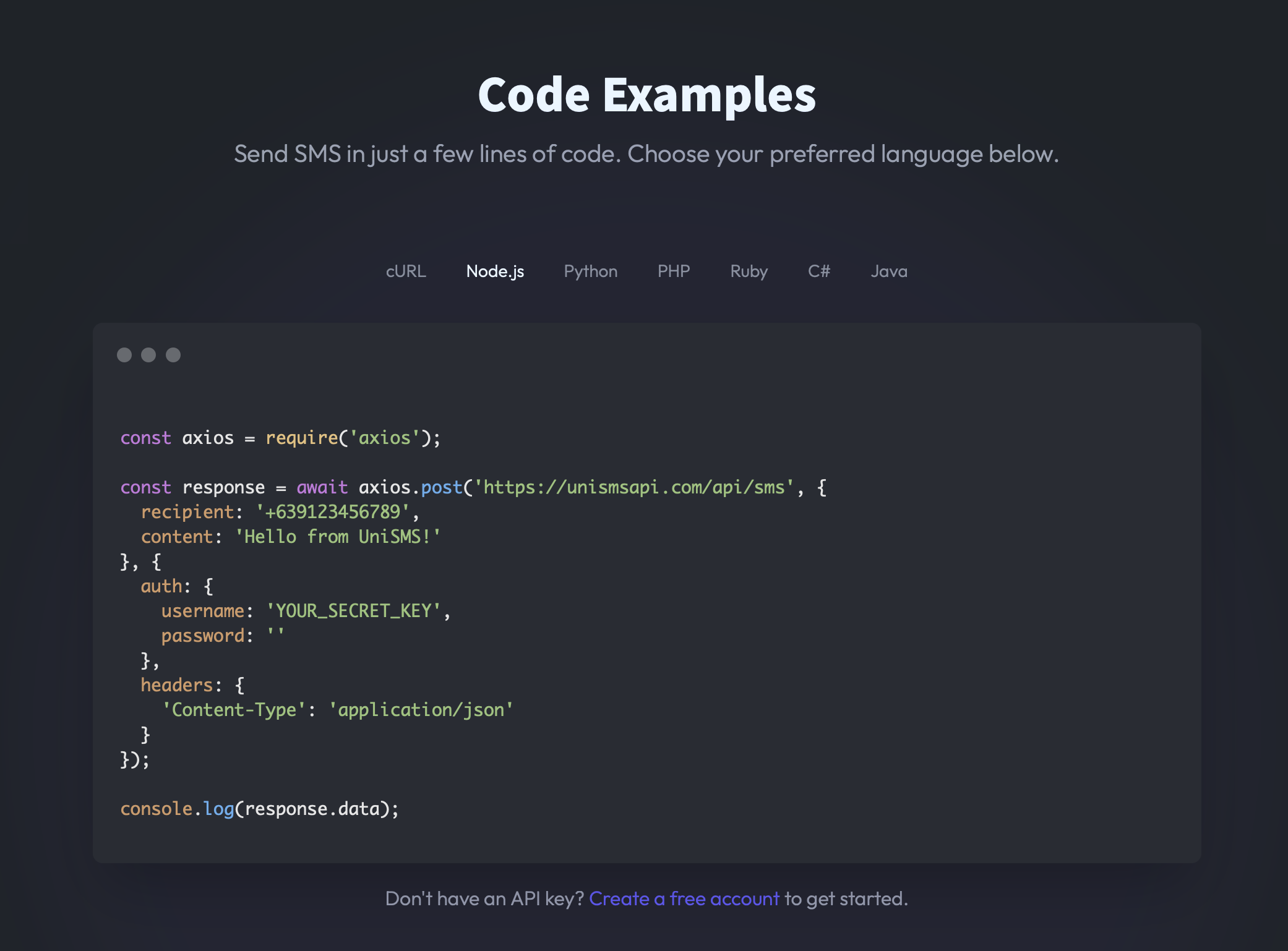This screenshot has height=951, width=1288.
Task: Click the require('axios') code line
Action: [x=280, y=438]
